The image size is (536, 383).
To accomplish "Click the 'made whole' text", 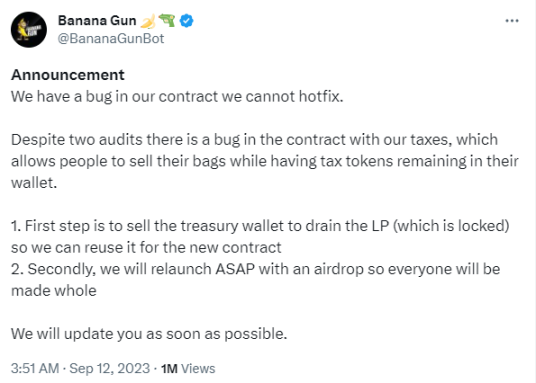I will point(54,290).
